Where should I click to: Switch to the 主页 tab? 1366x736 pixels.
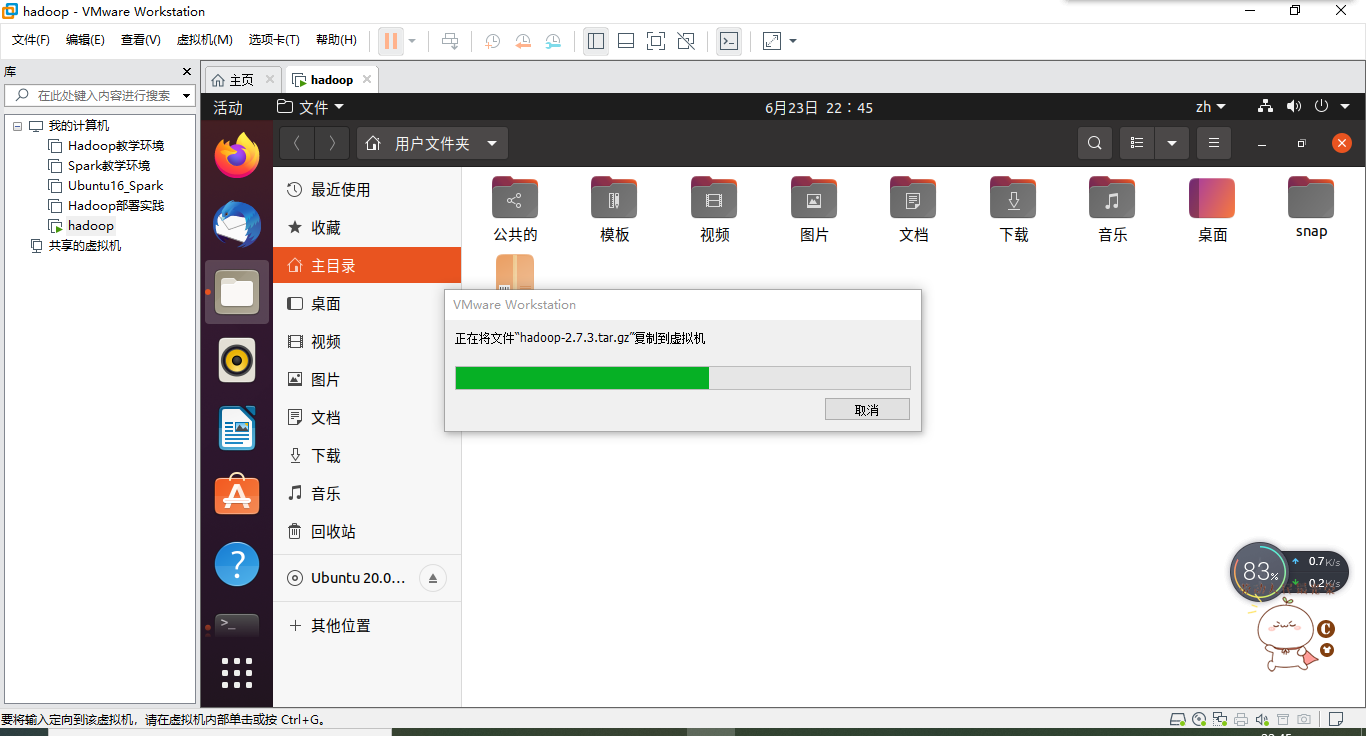243,80
